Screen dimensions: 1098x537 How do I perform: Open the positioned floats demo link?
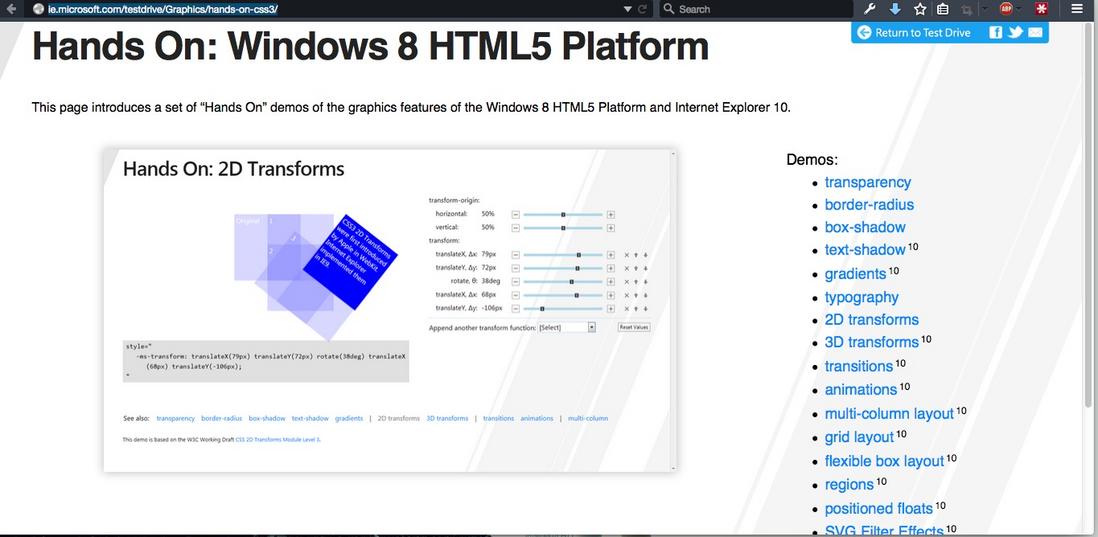(x=879, y=508)
